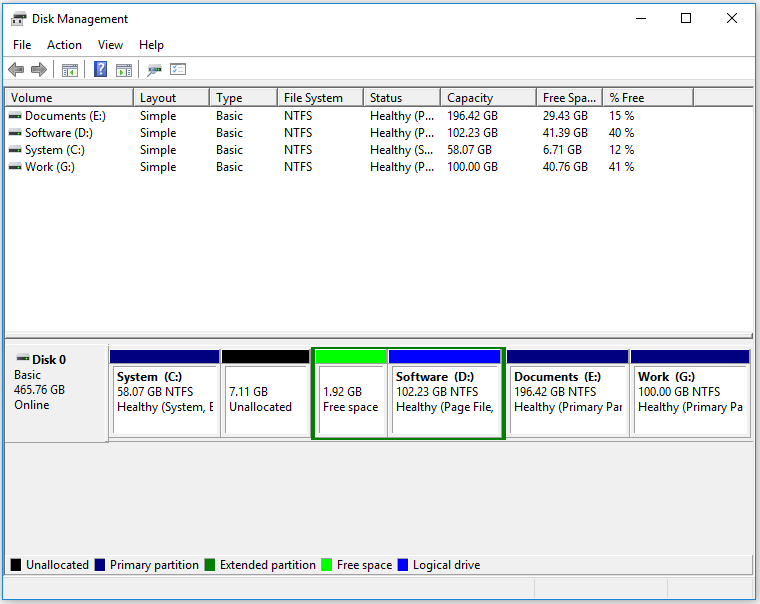Click the Rescan Disks toolbar icon
Screen dimensions: 760x604
(154, 70)
